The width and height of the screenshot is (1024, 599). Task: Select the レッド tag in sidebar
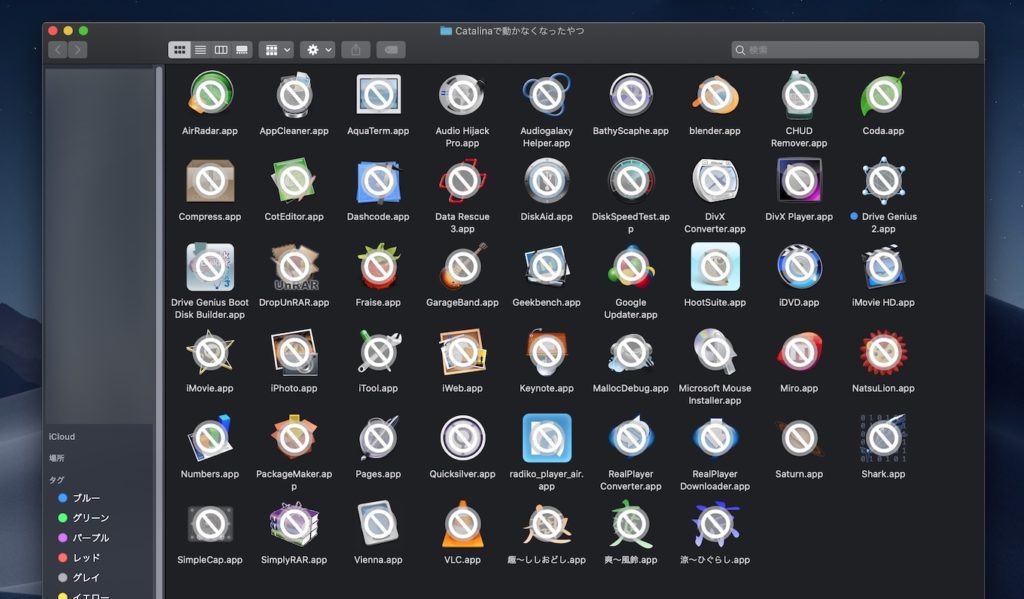86,558
